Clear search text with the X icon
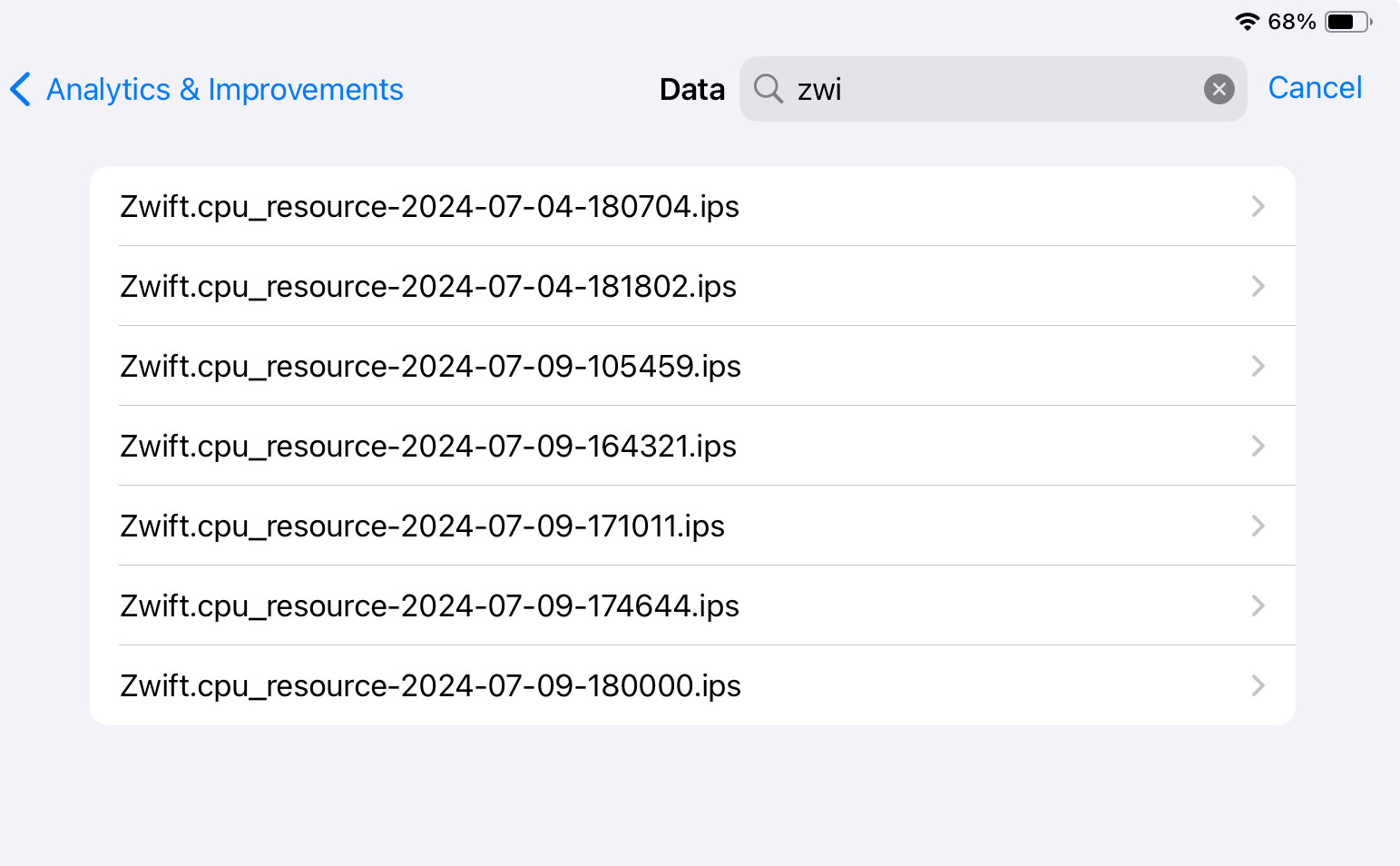 (1219, 89)
